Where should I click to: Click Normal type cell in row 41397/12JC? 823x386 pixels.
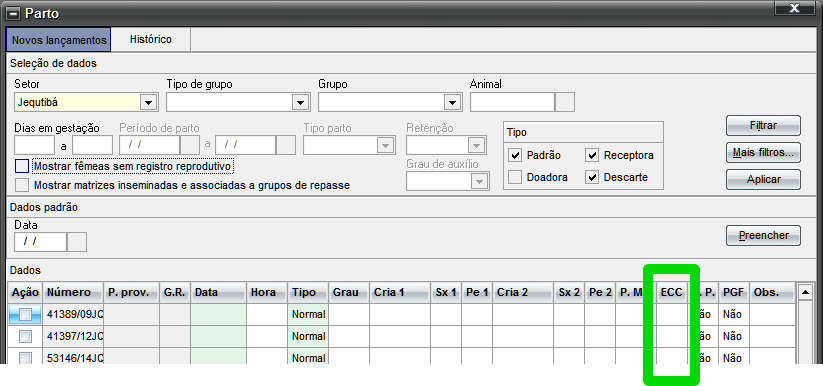coord(308,336)
